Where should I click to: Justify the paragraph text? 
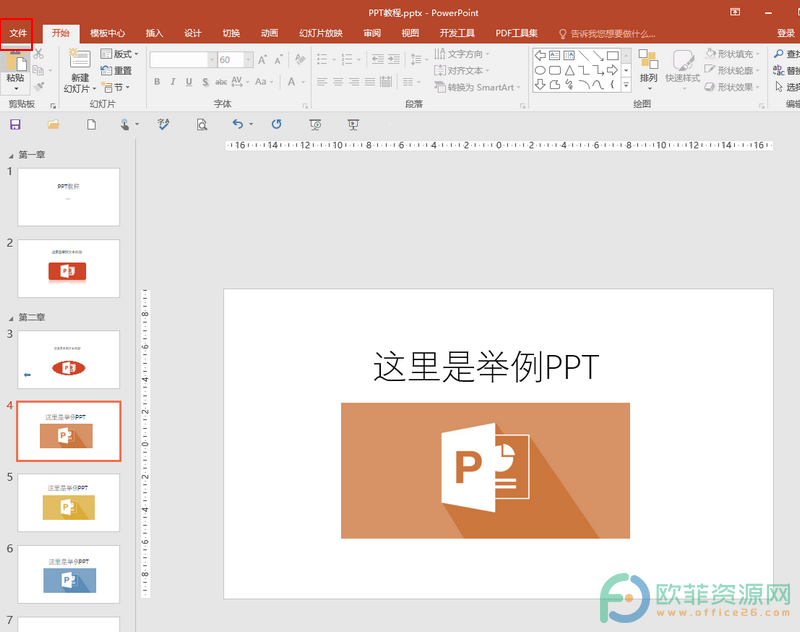click(x=370, y=82)
